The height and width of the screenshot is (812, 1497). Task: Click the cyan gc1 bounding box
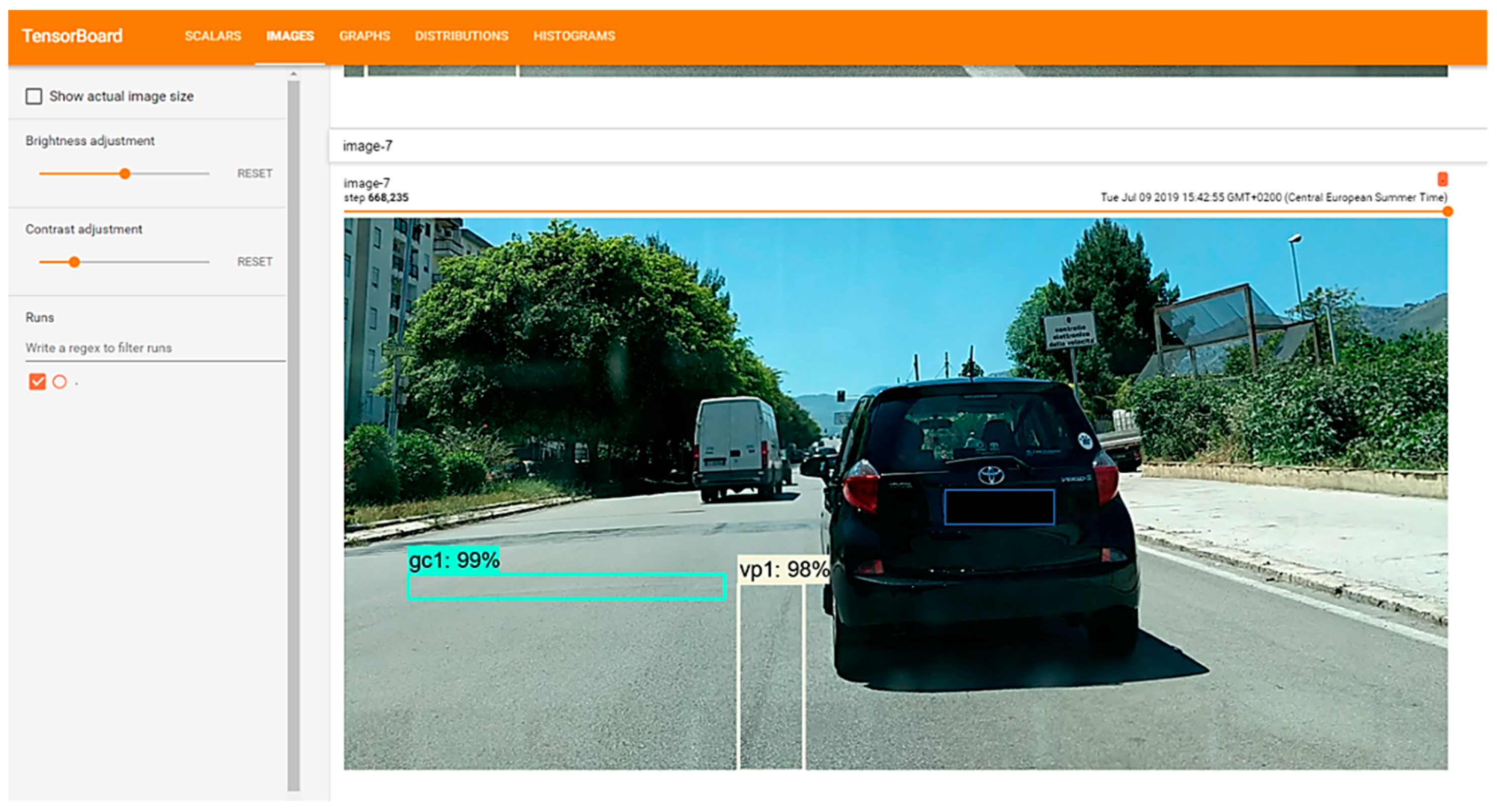click(566, 586)
